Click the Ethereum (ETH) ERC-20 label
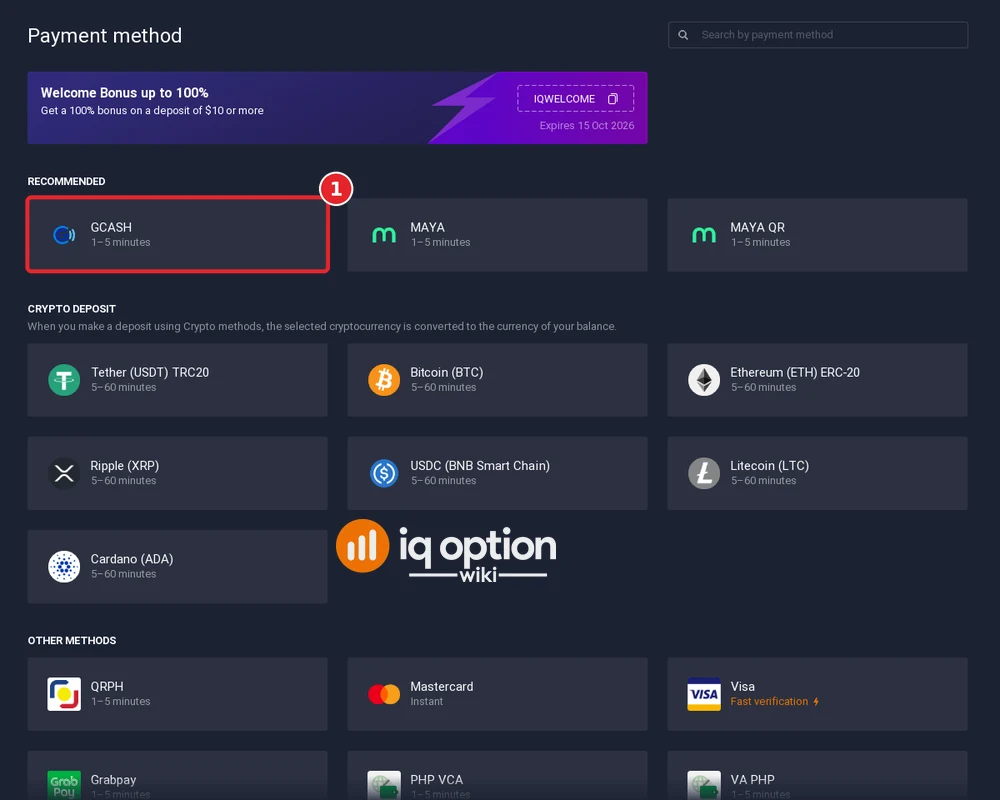This screenshot has width=1000, height=800. (x=795, y=372)
